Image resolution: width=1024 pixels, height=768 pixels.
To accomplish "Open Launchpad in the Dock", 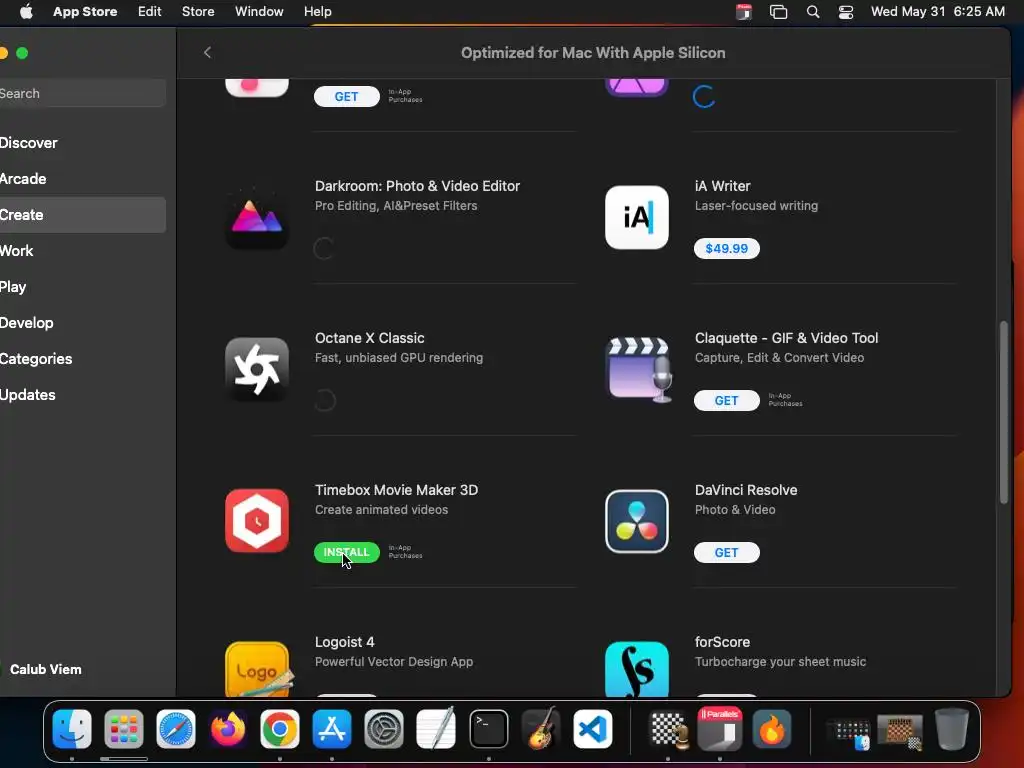I will (123, 729).
